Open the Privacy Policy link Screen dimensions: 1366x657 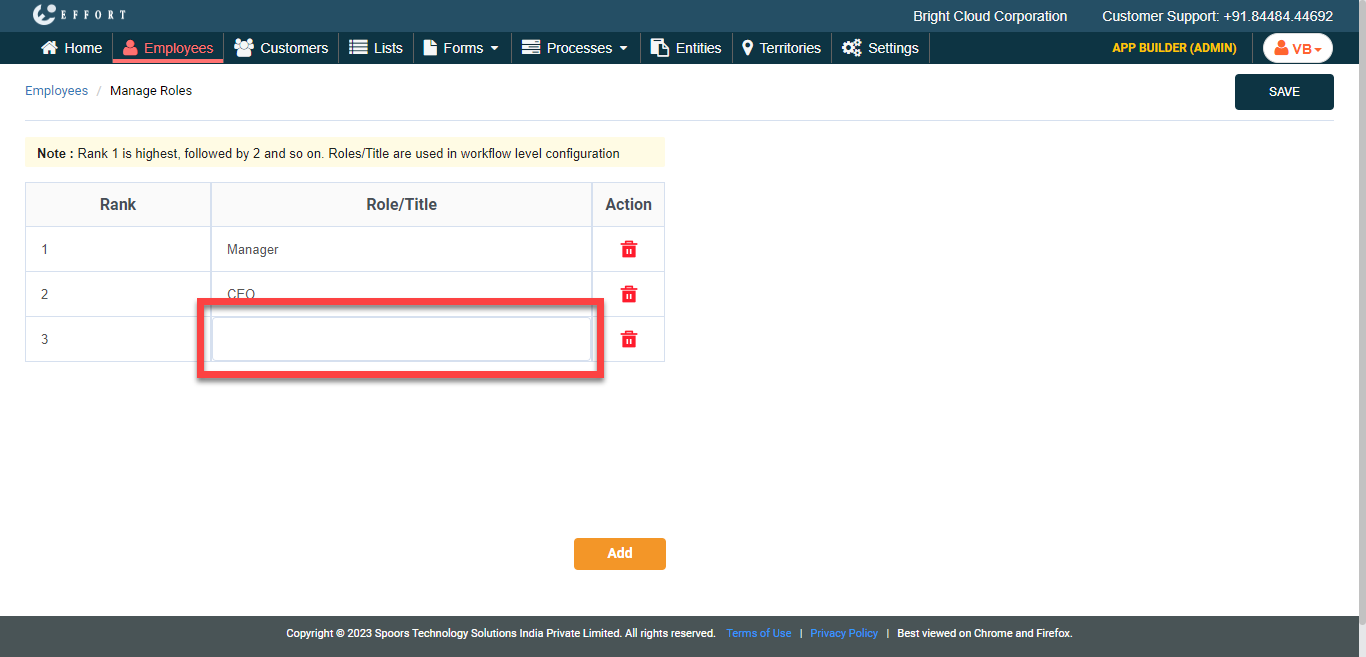[843, 633]
